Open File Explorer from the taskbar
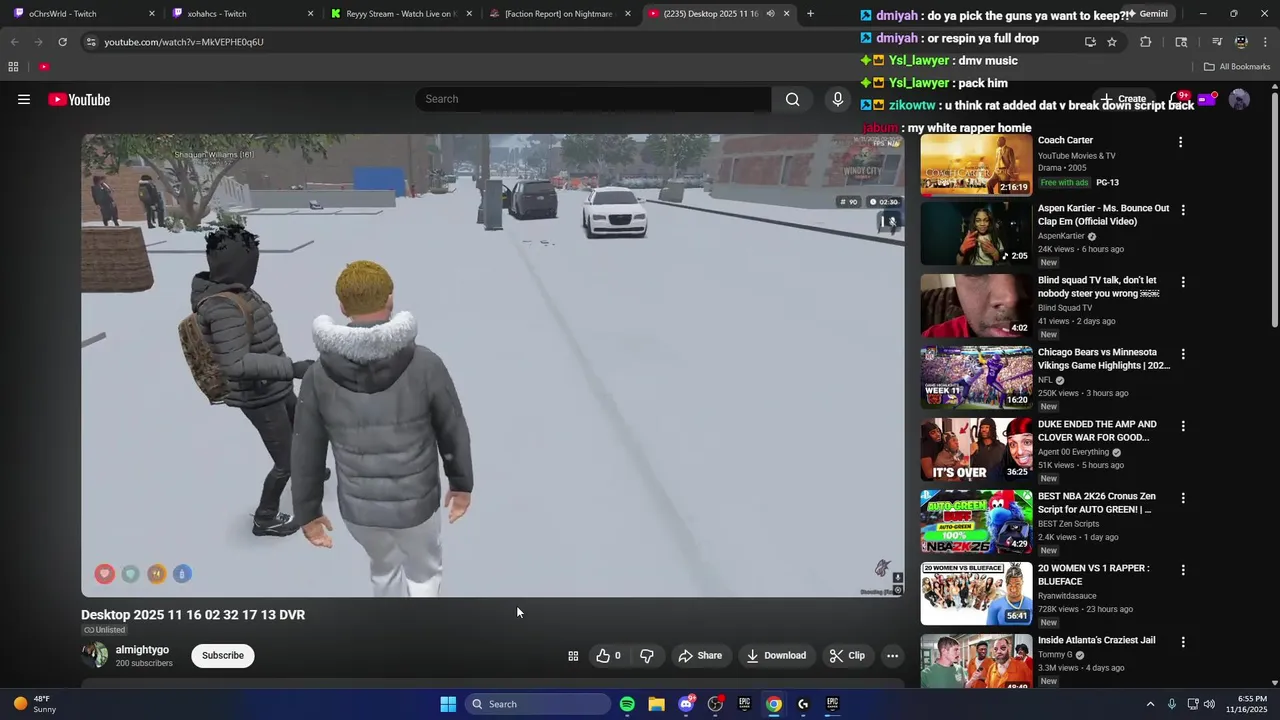 pos(656,704)
